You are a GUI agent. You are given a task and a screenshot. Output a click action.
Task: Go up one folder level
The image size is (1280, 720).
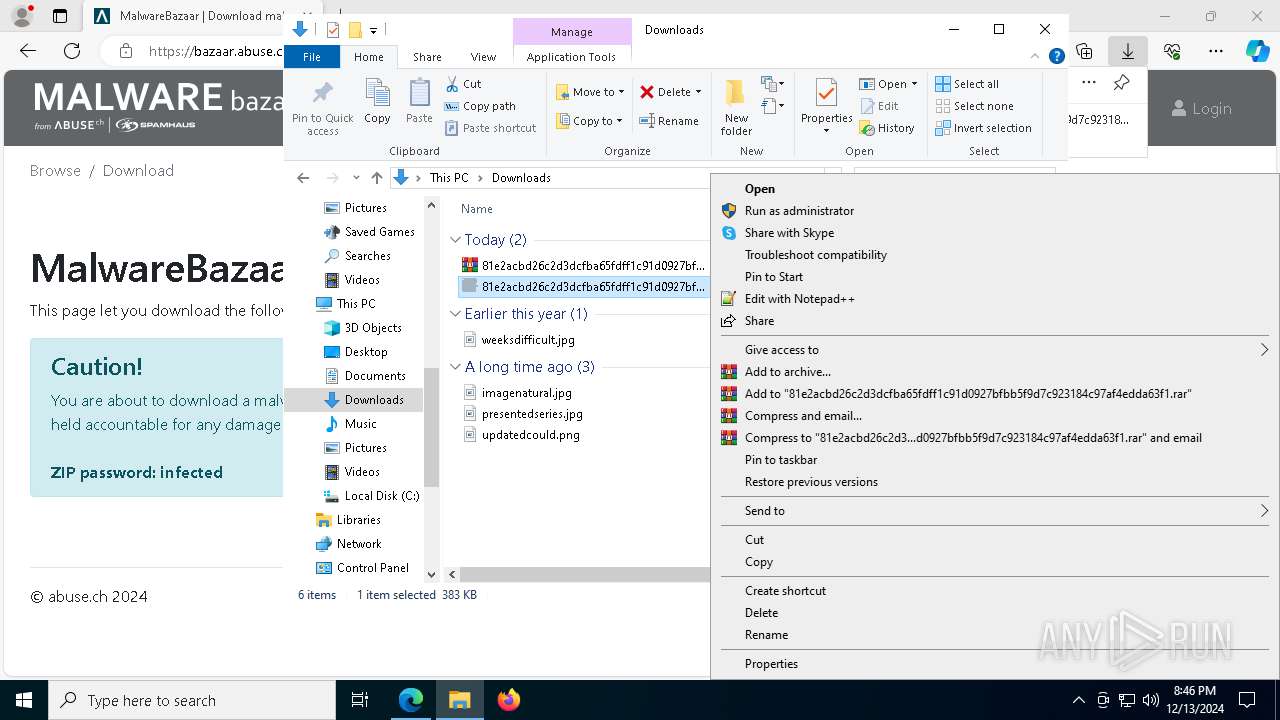click(x=376, y=178)
